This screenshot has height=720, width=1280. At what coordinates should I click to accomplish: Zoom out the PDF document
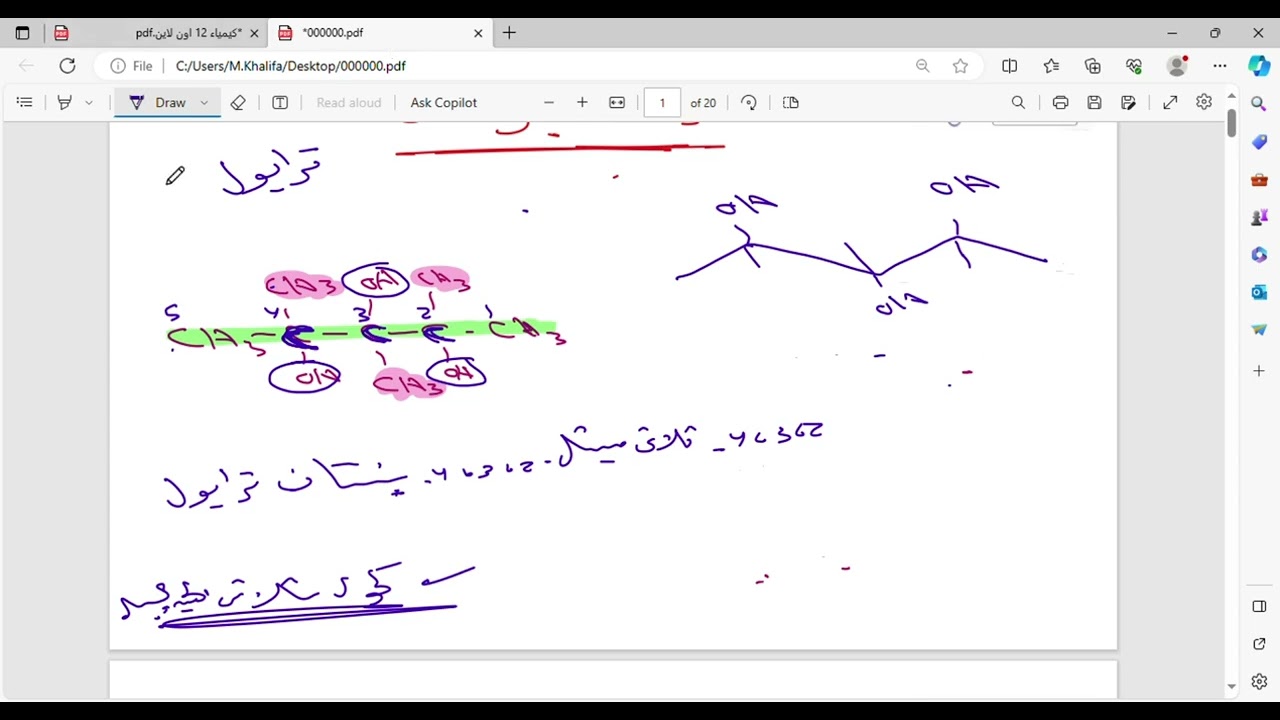[x=548, y=102]
